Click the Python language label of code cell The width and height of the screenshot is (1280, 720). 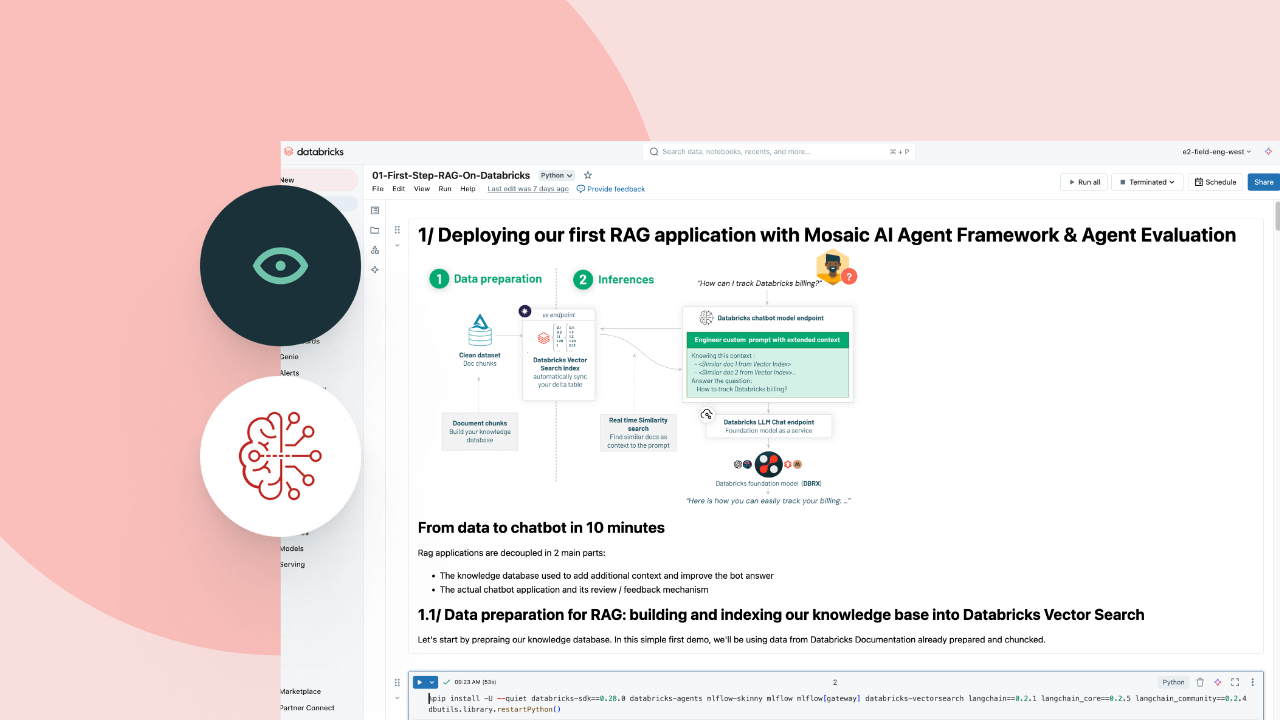coord(1173,682)
